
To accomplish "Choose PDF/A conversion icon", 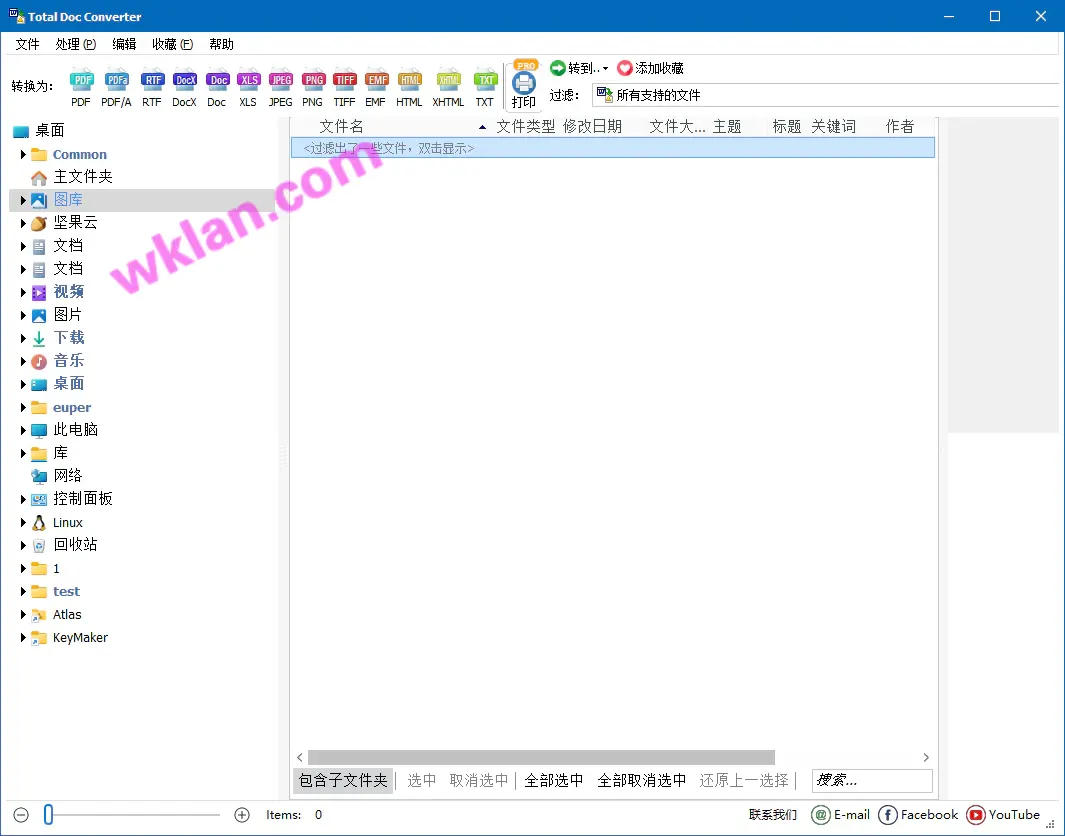I will (x=117, y=80).
